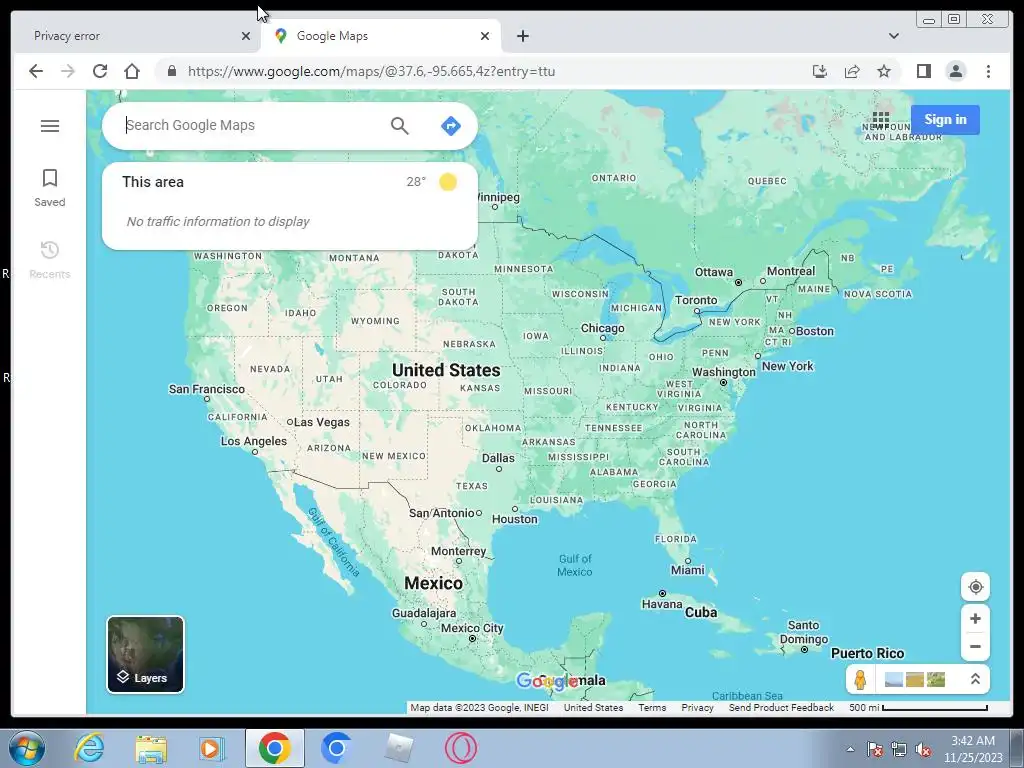Click the Sign in button

click(945, 120)
